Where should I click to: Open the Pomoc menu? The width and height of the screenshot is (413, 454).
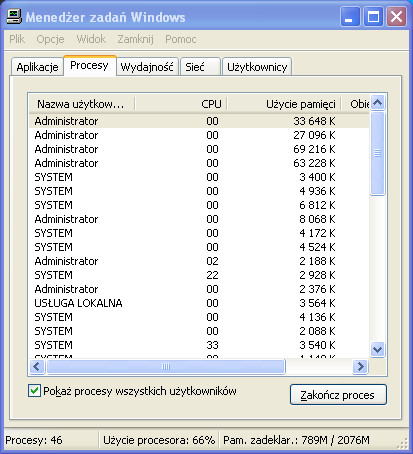click(181, 39)
